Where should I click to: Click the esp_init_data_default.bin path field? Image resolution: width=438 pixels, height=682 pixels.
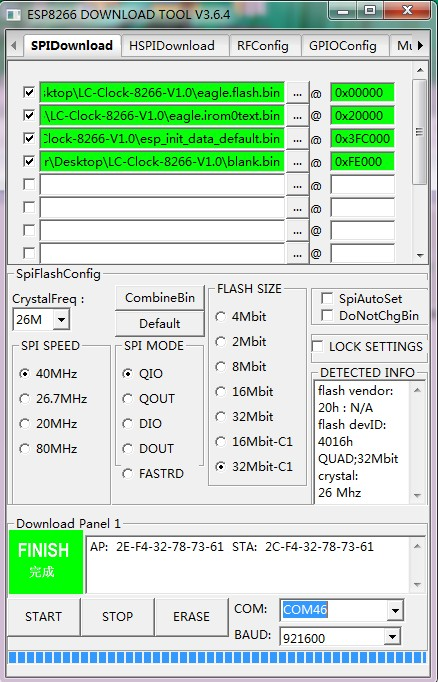[x=162, y=139]
